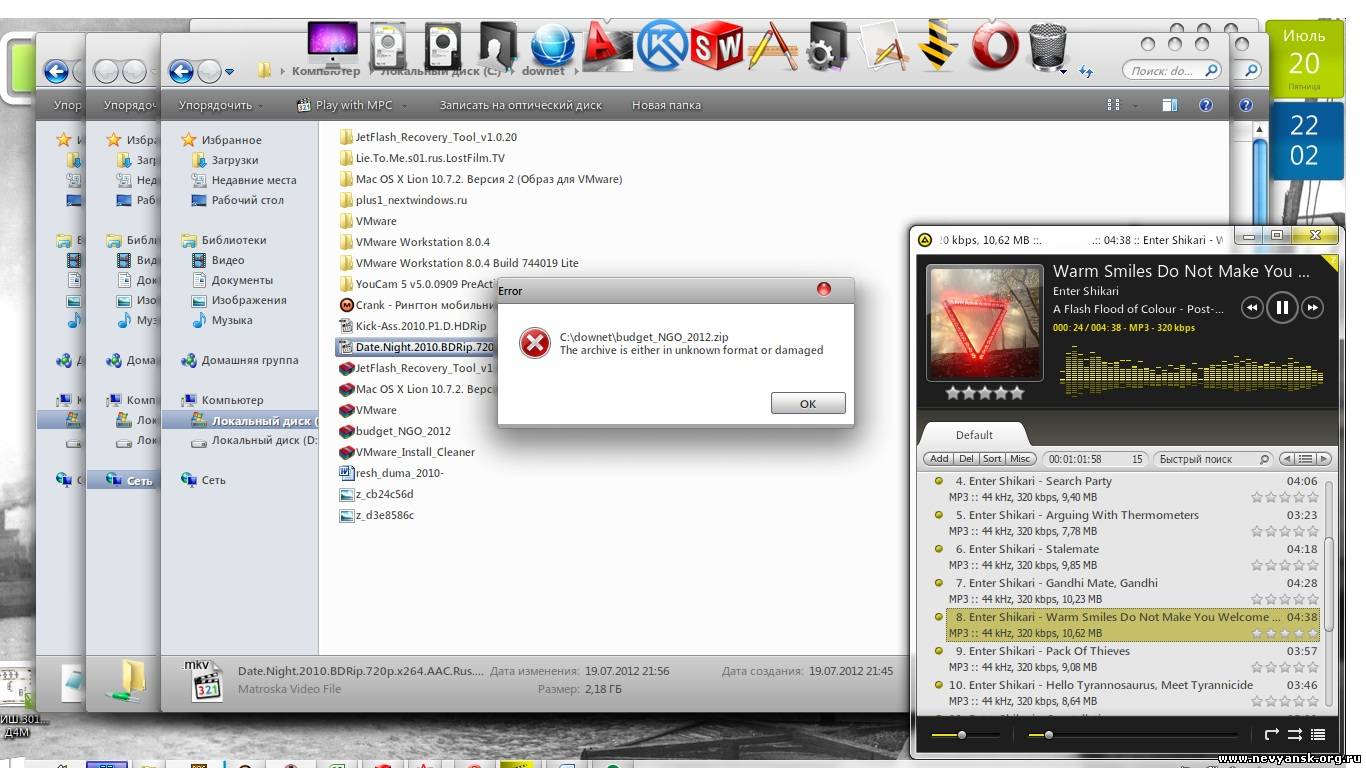Click the Add button in AIMP playlist
The width and height of the screenshot is (1366, 768).
939,459
